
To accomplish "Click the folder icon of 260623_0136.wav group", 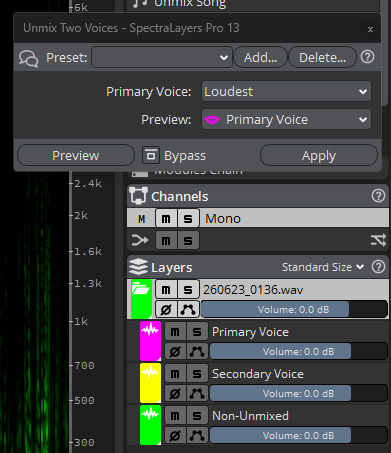I will pos(141,288).
